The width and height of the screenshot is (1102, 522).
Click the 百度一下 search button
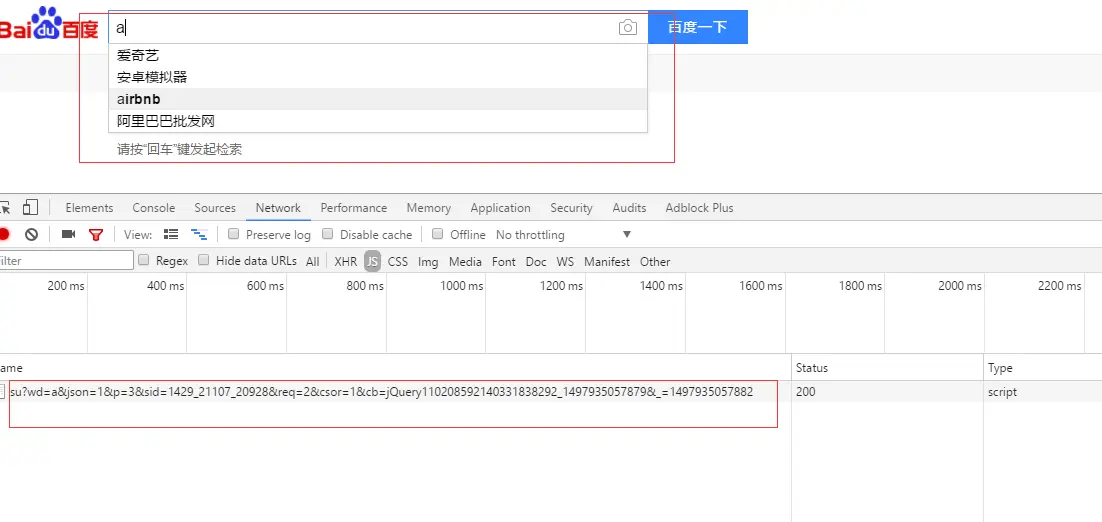click(x=698, y=27)
